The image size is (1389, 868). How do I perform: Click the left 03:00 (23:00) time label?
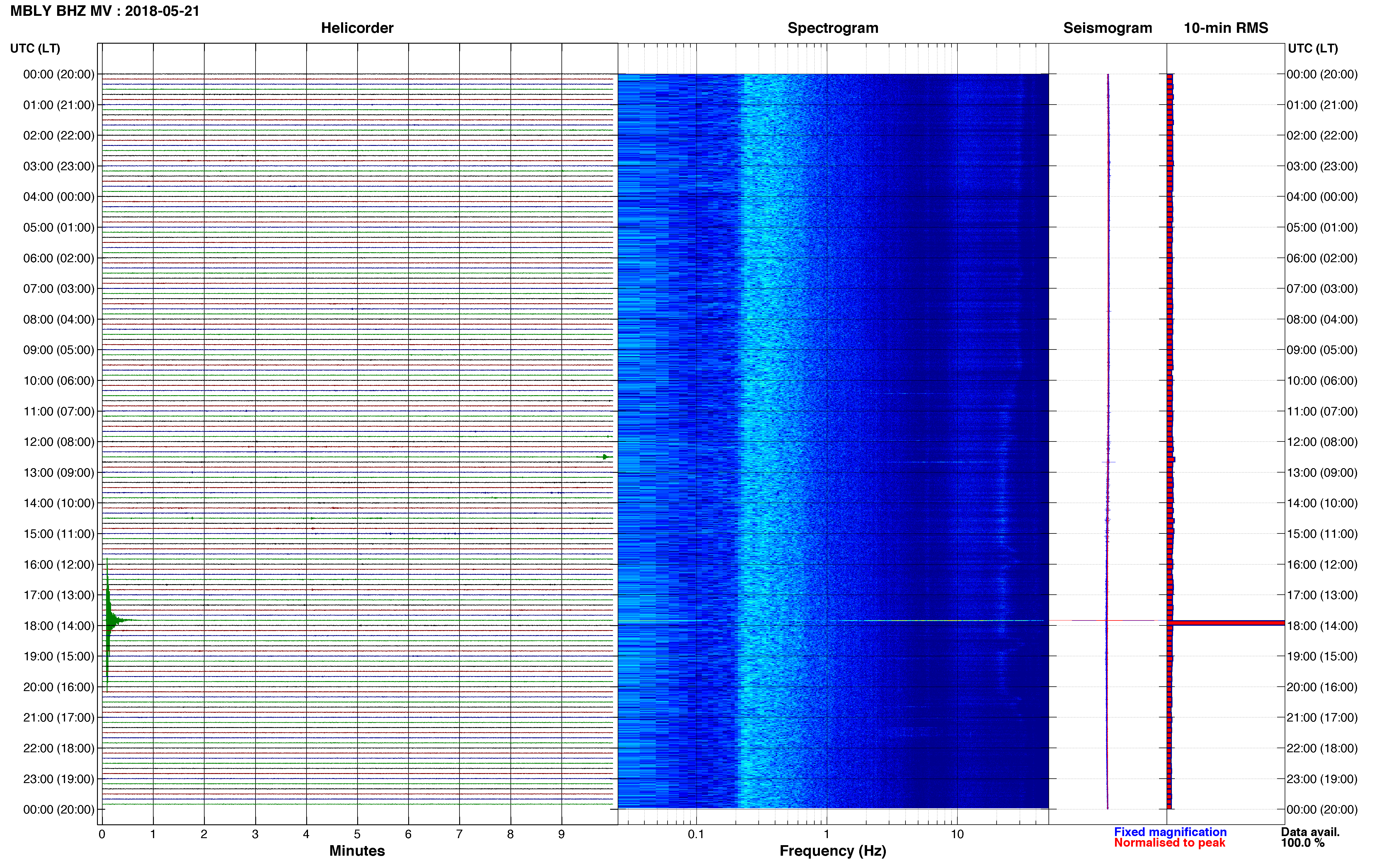59,166
